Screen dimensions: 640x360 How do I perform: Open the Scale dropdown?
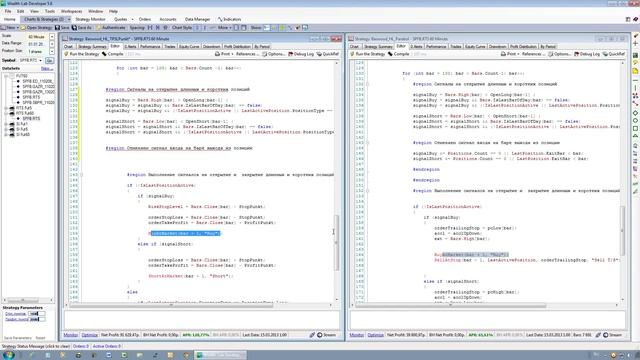[x=52, y=37]
